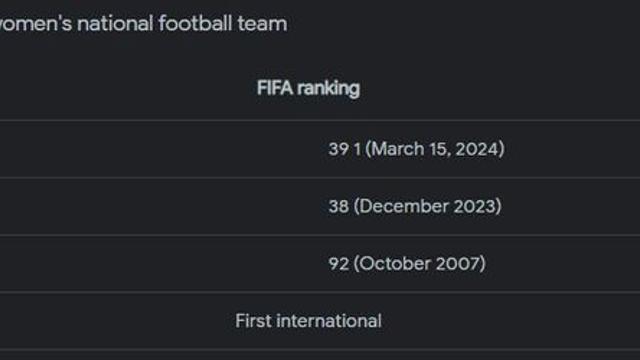Click the current ranking number 39
Image resolution: width=640 pixels, height=360 pixels.
[339, 149]
